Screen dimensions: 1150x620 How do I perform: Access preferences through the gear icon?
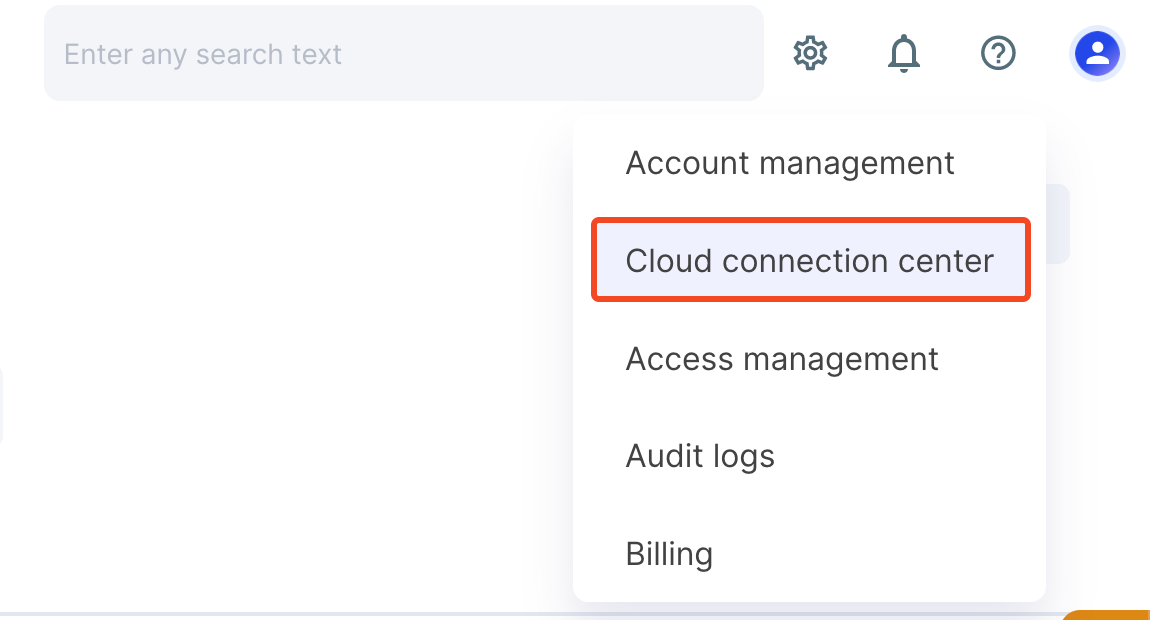click(810, 53)
